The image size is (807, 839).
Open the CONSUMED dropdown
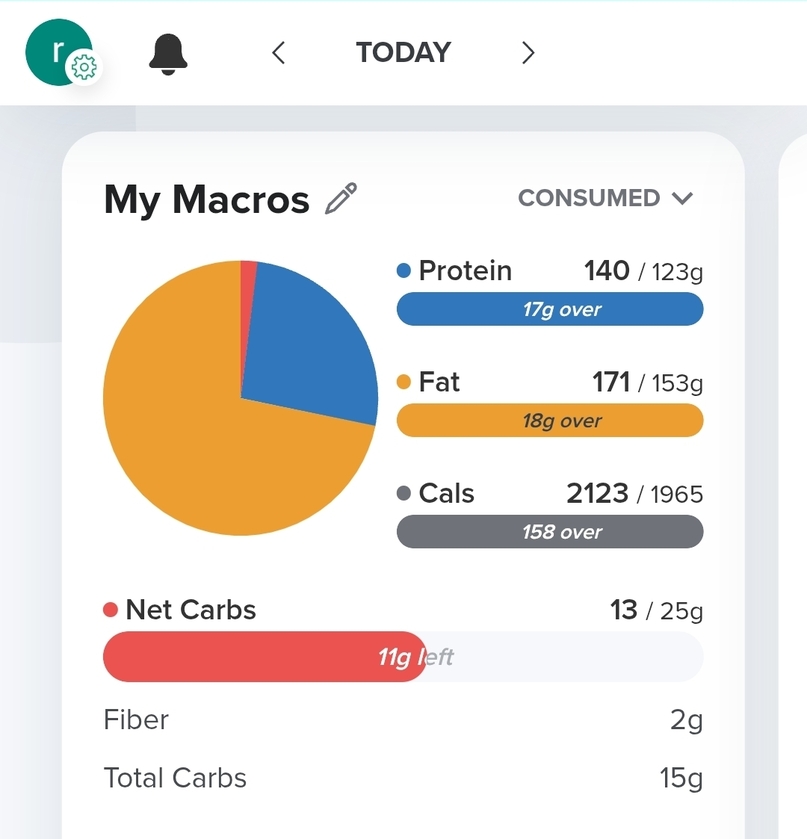pos(605,198)
